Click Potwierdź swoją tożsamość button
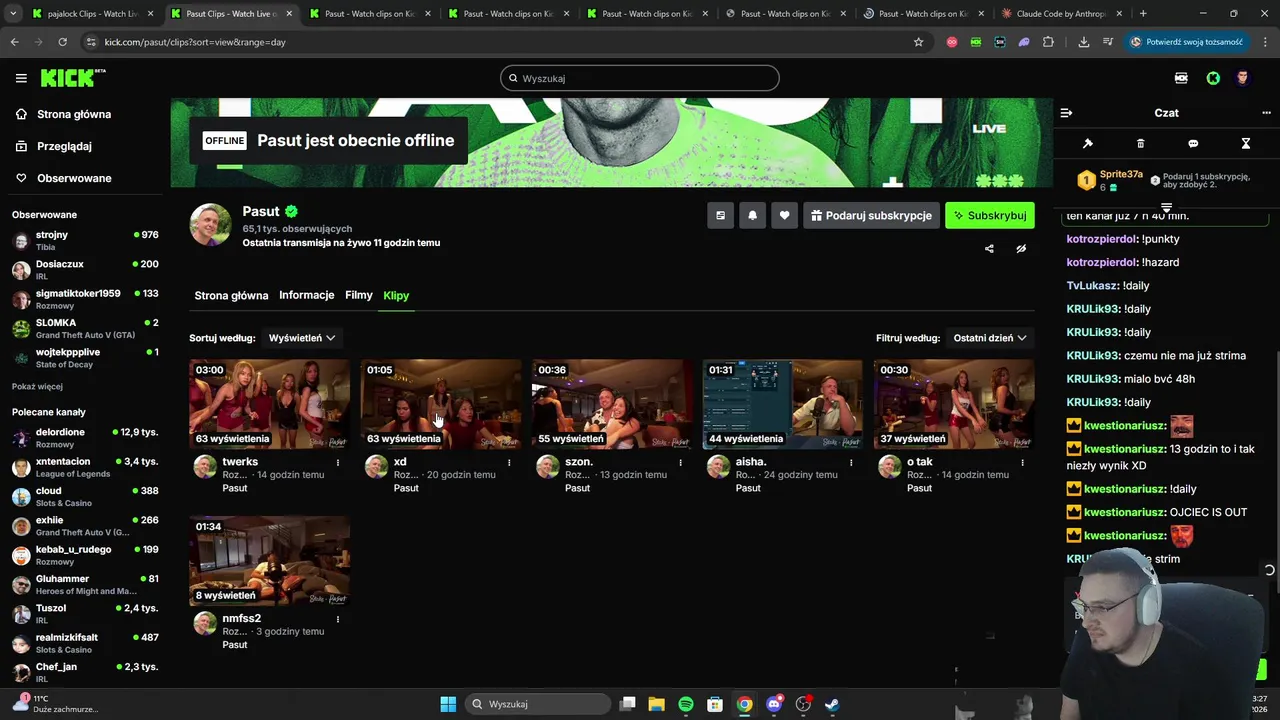The image size is (1280, 720). point(1186,42)
